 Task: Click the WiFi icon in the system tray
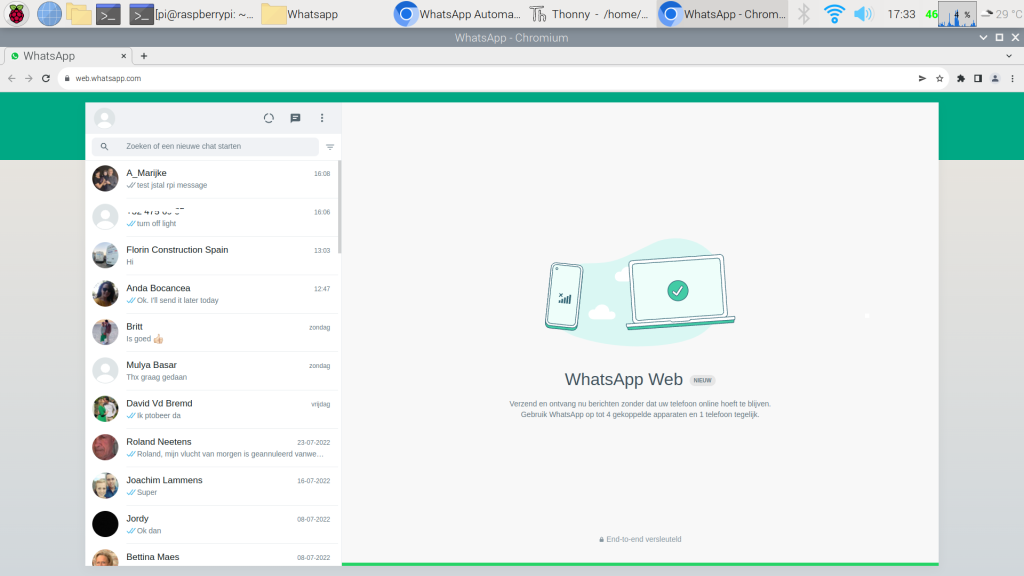pos(833,14)
